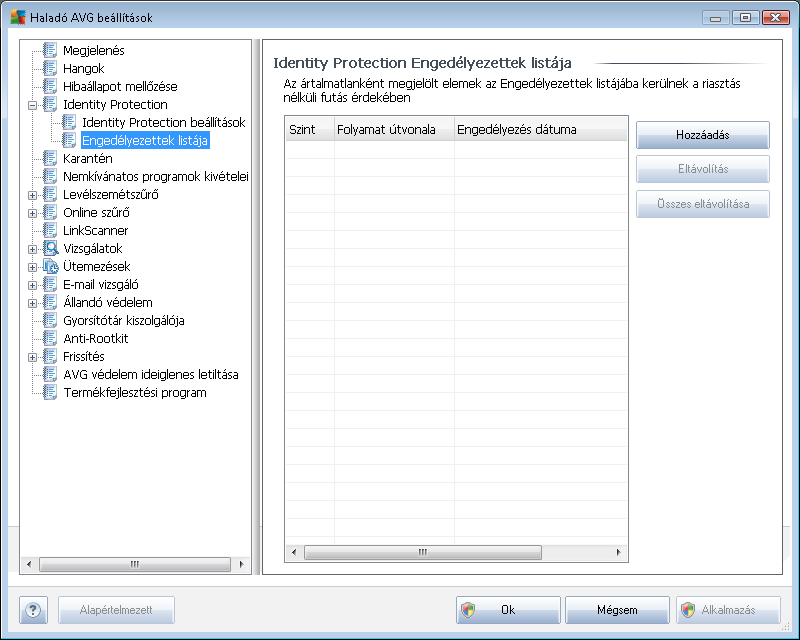Open LinkScanner settings
The width and height of the screenshot is (800, 640).
pyautogui.click(x=95, y=230)
